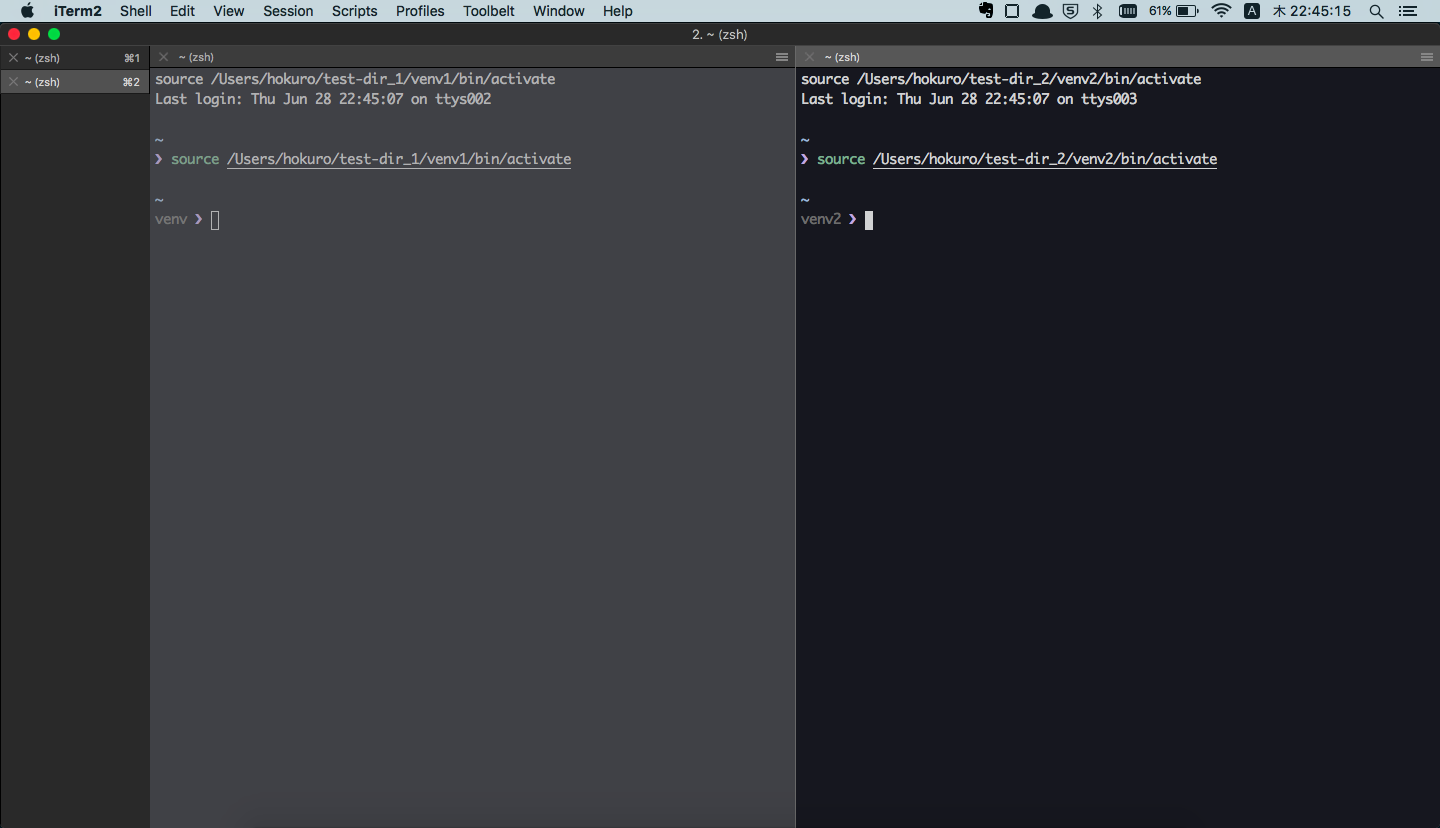Click the venv1 activate path at prompt
This screenshot has height=828, width=1440.
(x=399, y=159)
